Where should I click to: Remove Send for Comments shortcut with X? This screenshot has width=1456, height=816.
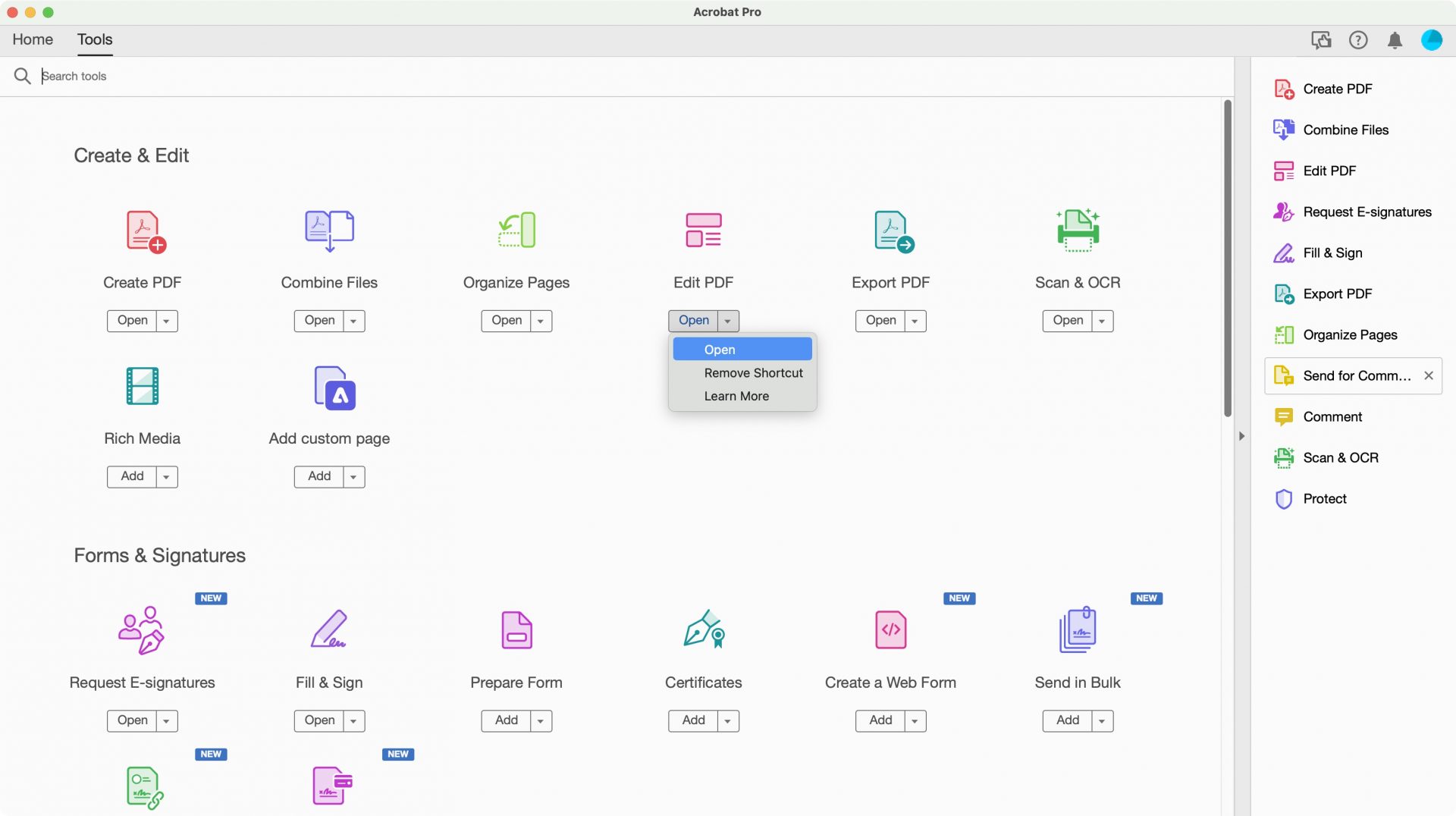coord(1429,376)
